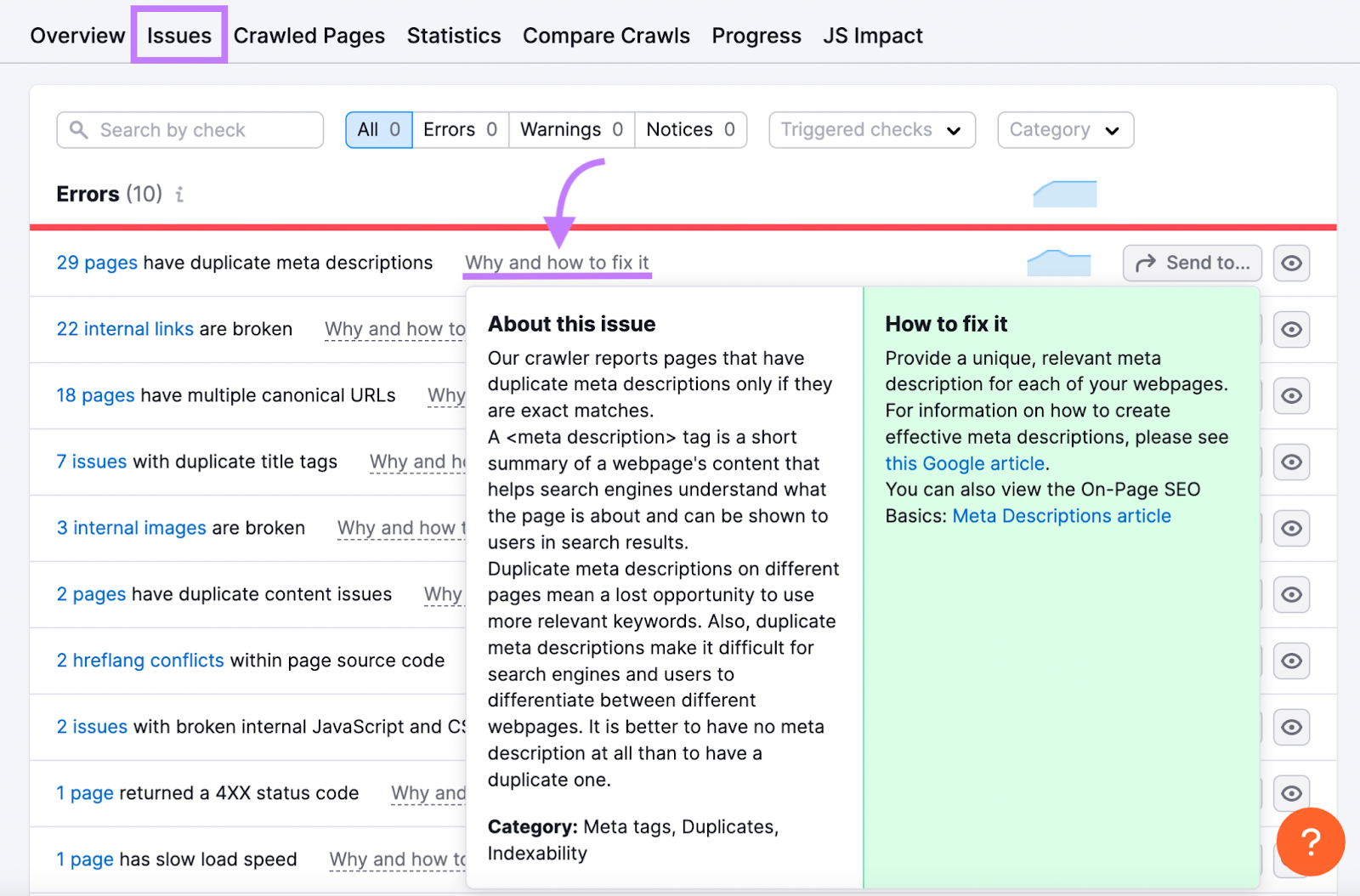Toggle the eye icon on slow load speed row
The height and width of the screenshot is (896, 1360).
1291,859
